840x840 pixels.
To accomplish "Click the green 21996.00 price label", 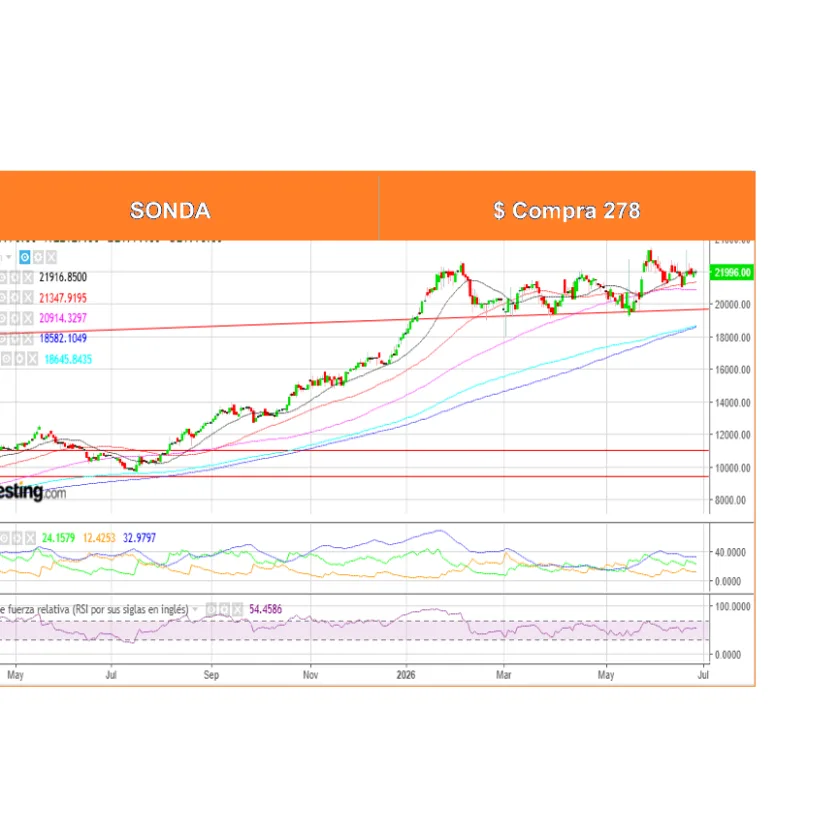I will point(732,273).
